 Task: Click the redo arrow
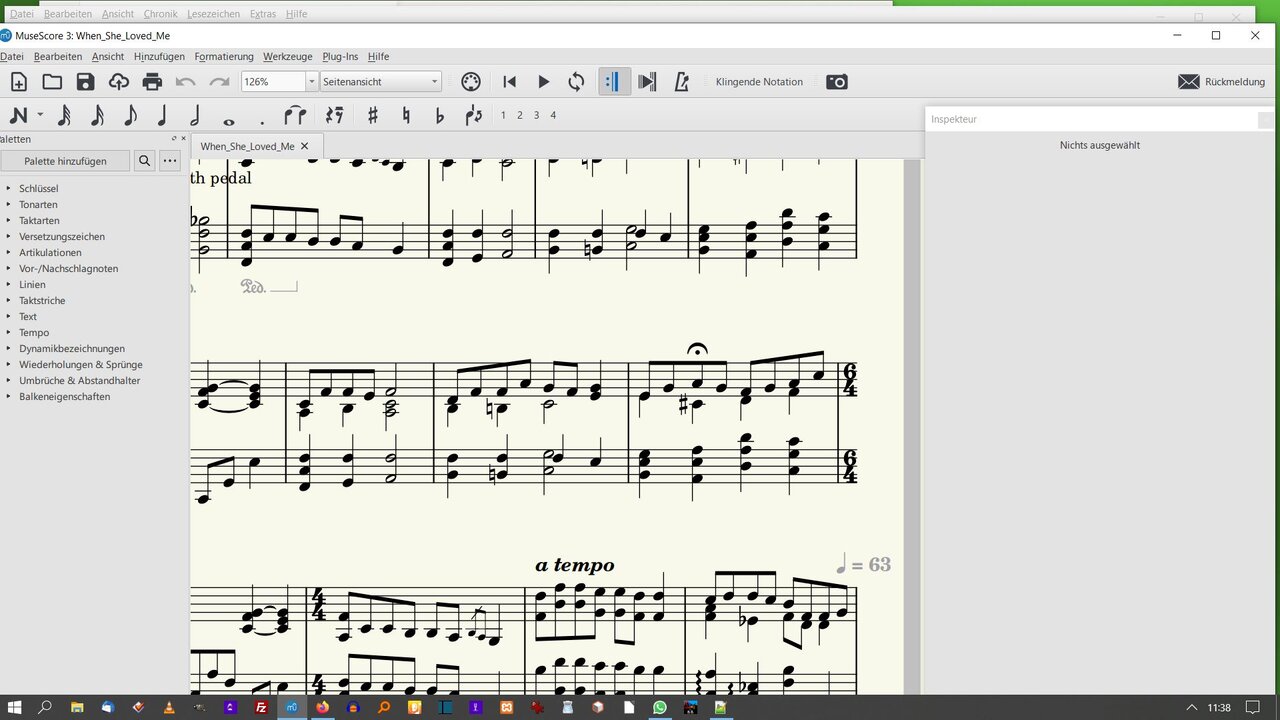(219, 82)
